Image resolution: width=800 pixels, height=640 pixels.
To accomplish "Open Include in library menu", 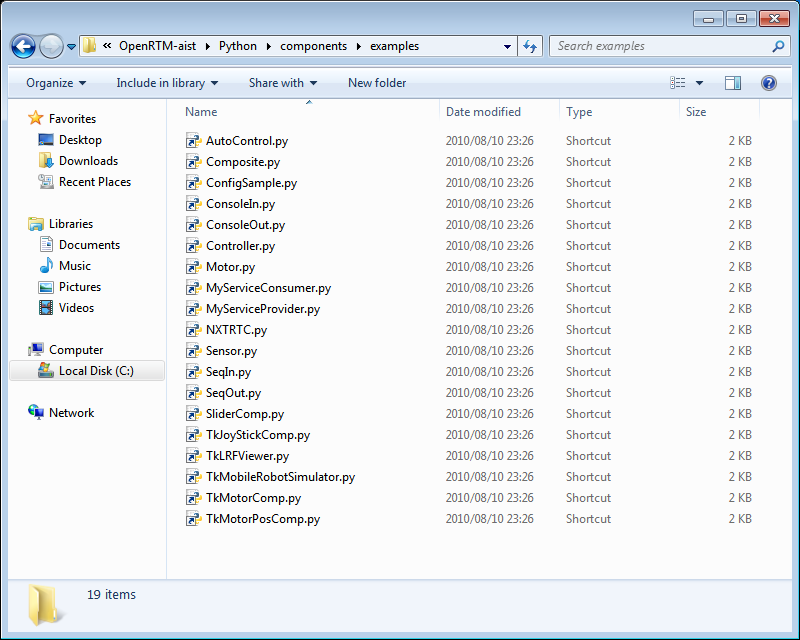I will click(167, 83).
